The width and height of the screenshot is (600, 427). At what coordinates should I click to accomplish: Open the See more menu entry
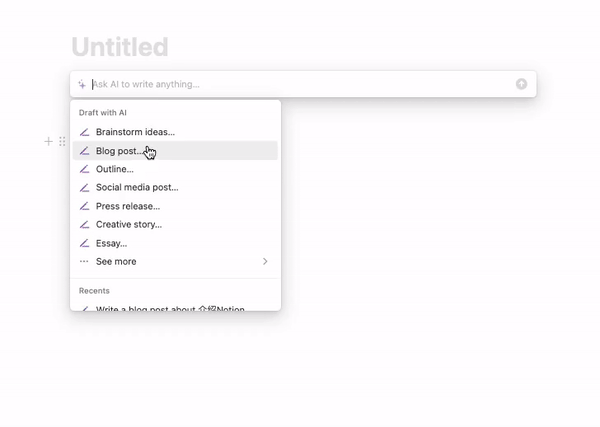click(116, 261)
